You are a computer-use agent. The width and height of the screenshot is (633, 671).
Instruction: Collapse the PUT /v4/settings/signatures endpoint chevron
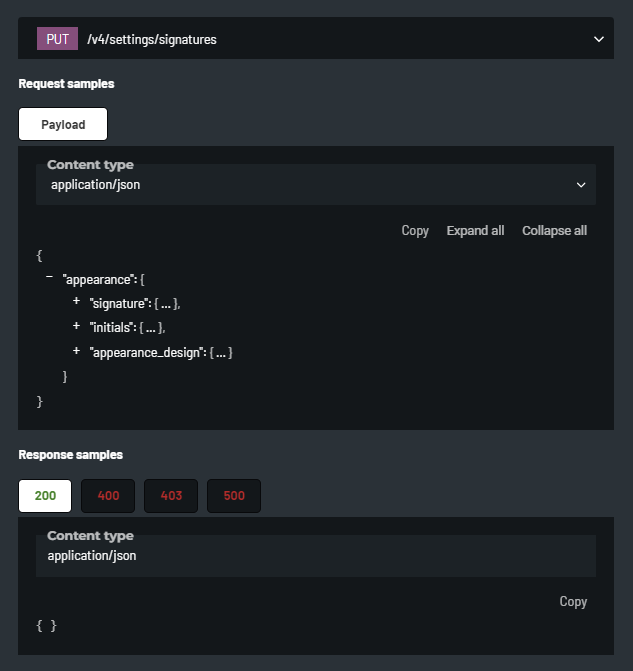(x=598, y=39)
